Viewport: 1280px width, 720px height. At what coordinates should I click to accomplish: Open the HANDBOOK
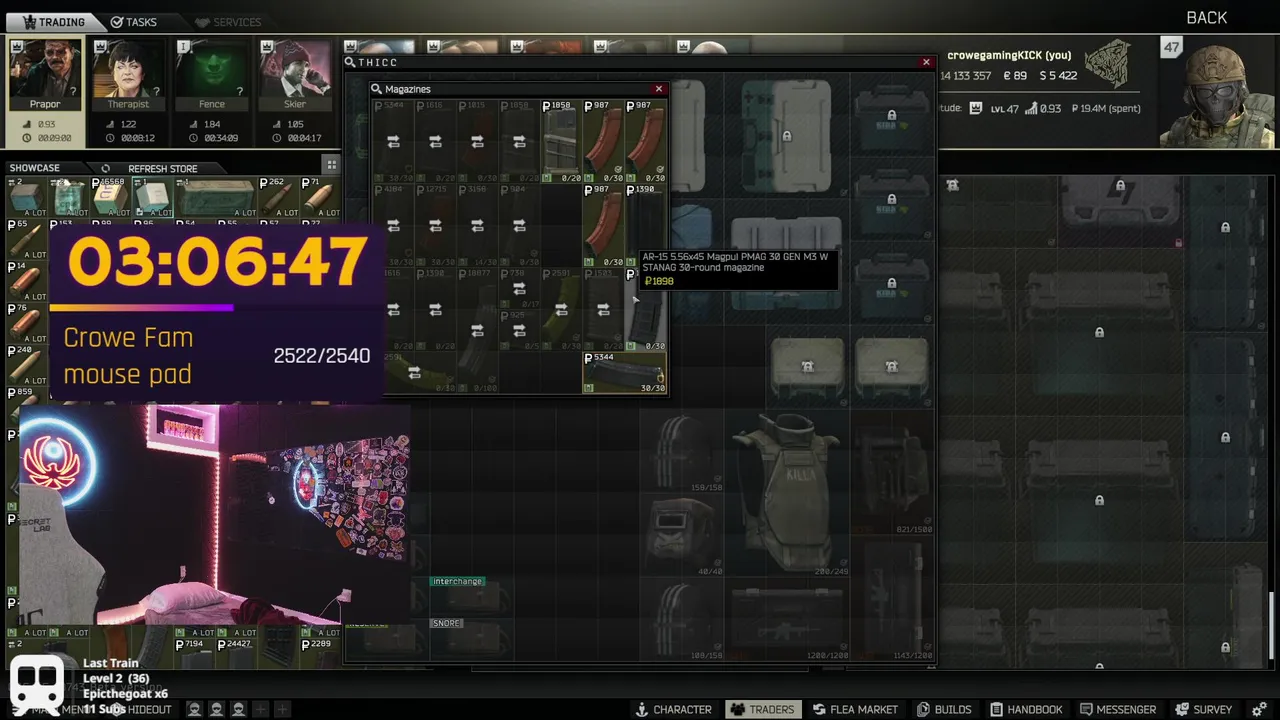tap(1025, 709)
